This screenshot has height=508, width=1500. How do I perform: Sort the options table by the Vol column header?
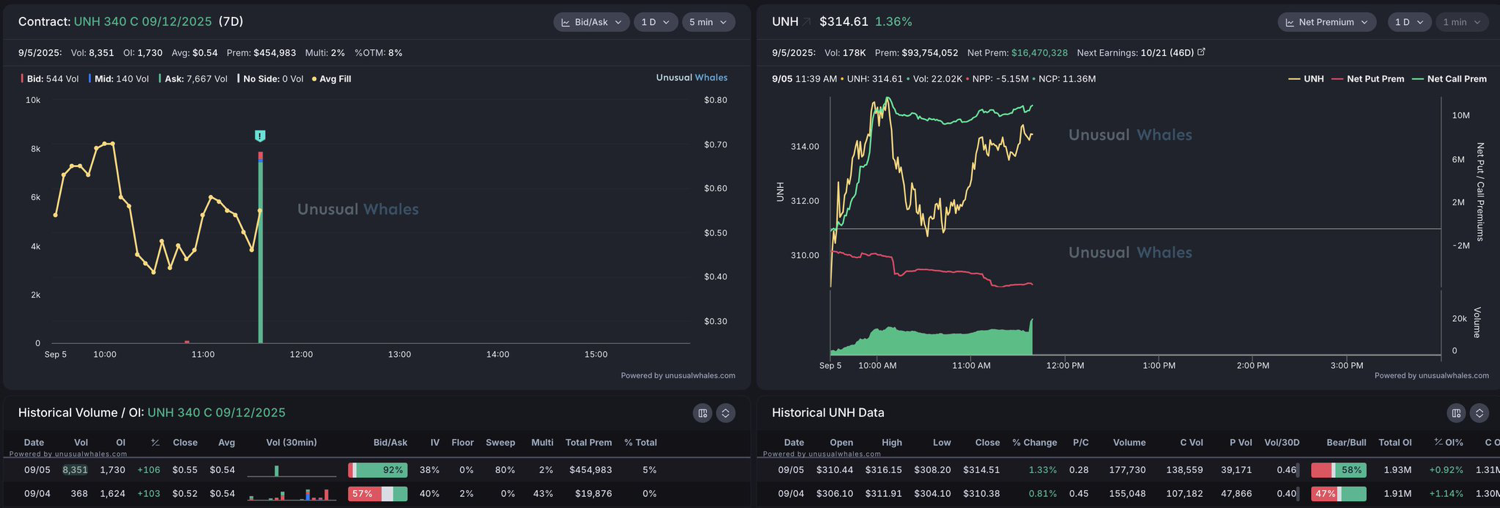click(81, 442)
